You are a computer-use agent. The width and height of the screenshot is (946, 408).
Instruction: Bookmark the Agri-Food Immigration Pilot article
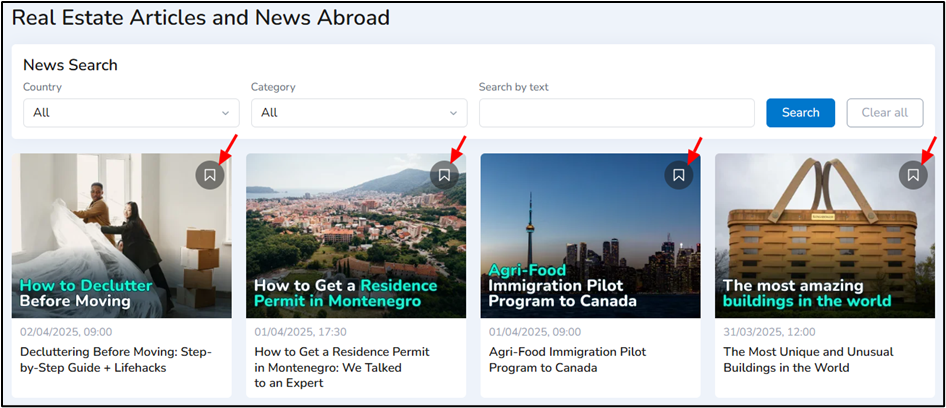pos(679,175)
